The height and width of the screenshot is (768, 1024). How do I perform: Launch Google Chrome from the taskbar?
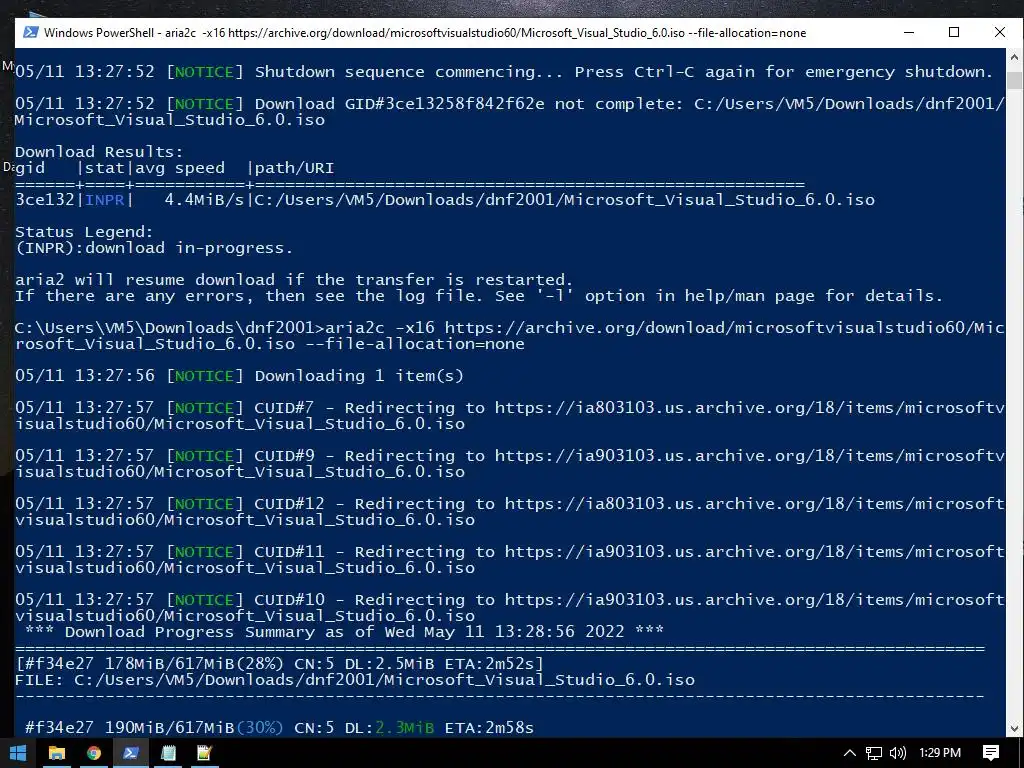94,753
